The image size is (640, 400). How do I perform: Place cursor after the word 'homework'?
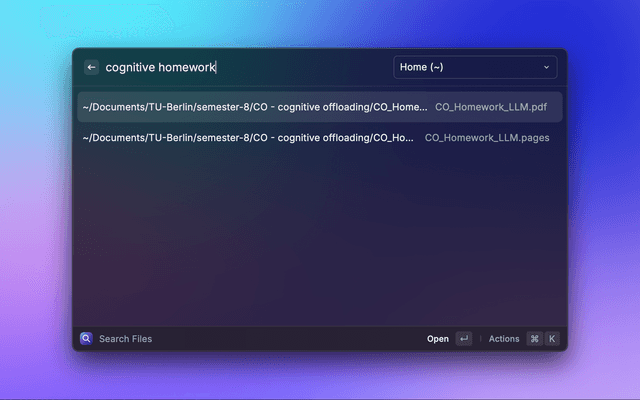pyautogui.click(x=217, y=68)
